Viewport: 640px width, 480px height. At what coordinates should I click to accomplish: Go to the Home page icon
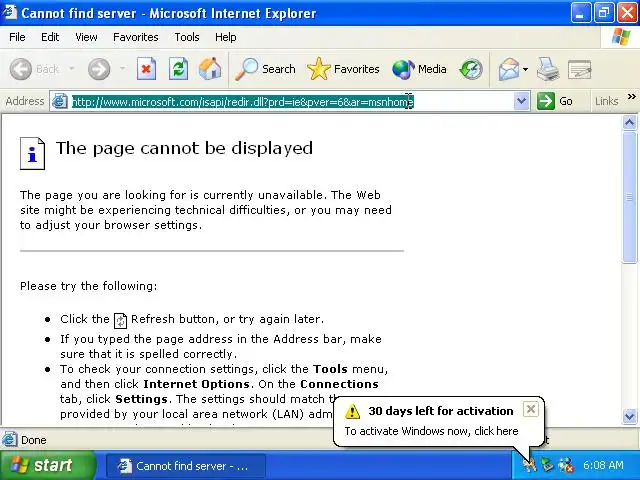pyautogui.click(x=210, y=69)
